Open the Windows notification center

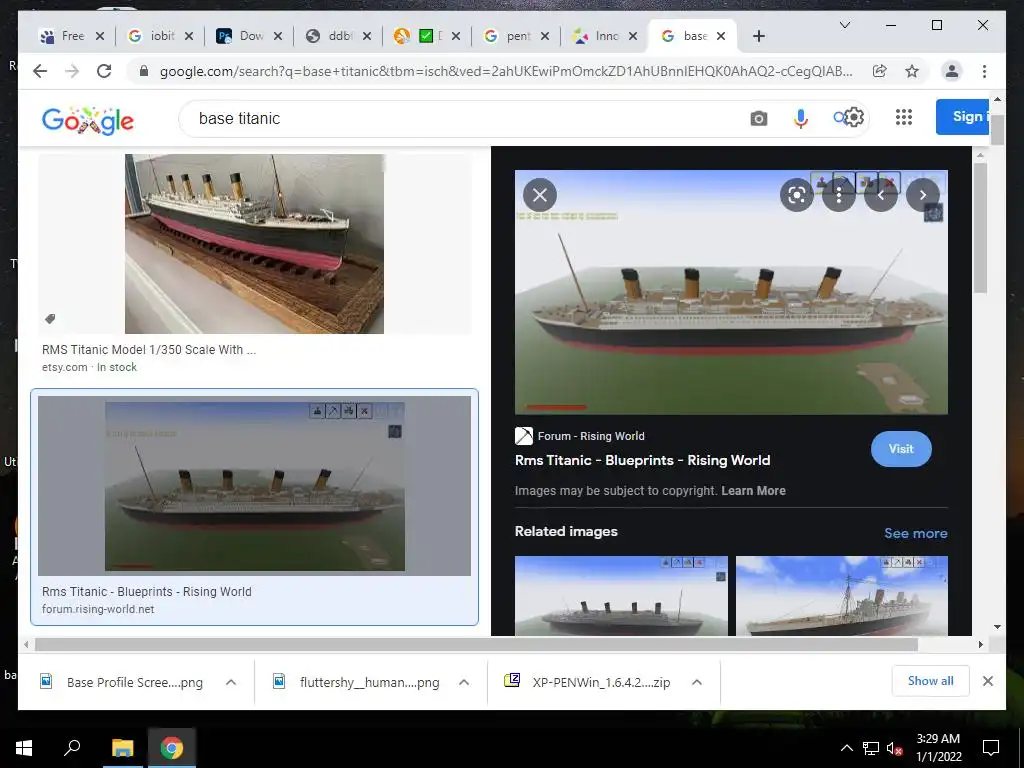tap(991, 748)
